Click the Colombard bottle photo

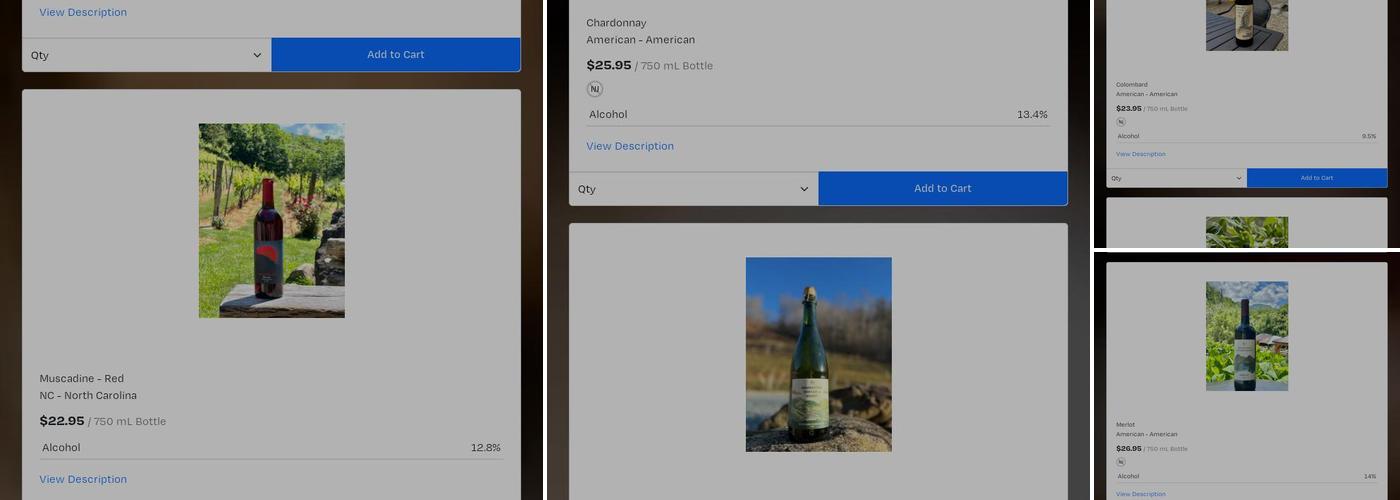(x=1246, y=25)
